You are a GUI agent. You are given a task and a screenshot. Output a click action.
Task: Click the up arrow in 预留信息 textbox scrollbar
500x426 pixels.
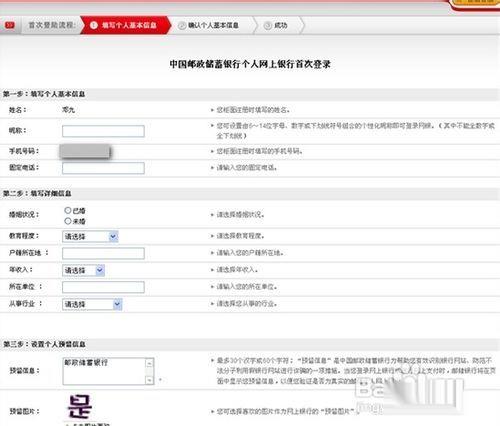pyautogui.click(x=149, y=363)
